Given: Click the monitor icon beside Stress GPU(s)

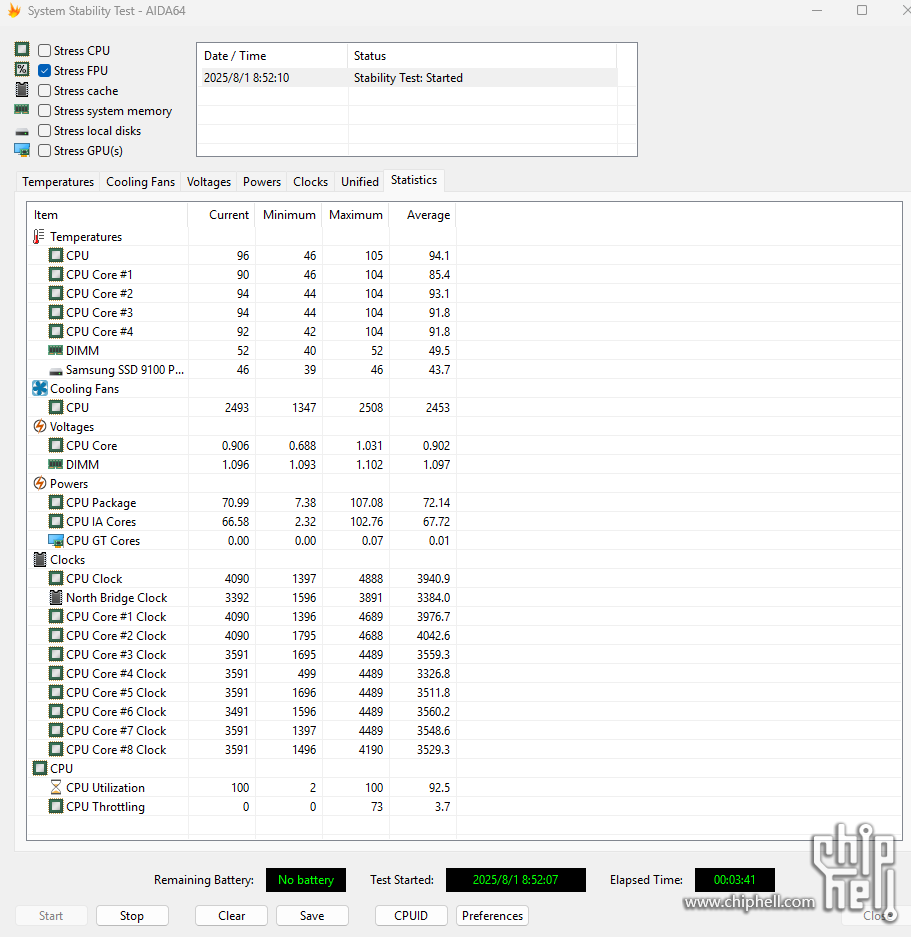Looking at the screenshot, I should click(x=22, y=150).
